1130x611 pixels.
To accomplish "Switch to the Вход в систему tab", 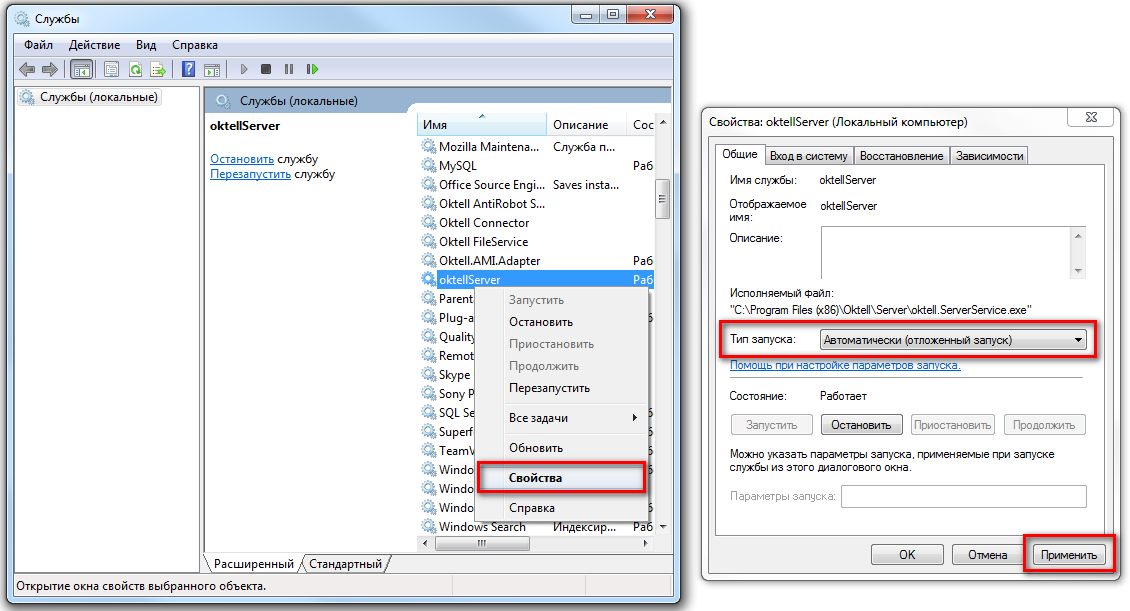I will point(809,156).
